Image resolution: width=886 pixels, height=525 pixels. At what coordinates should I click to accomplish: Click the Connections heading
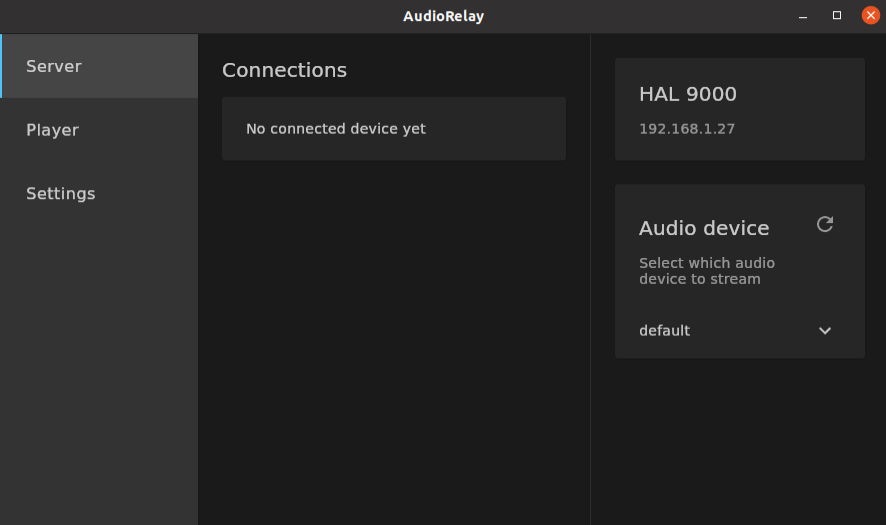point(284,70)
